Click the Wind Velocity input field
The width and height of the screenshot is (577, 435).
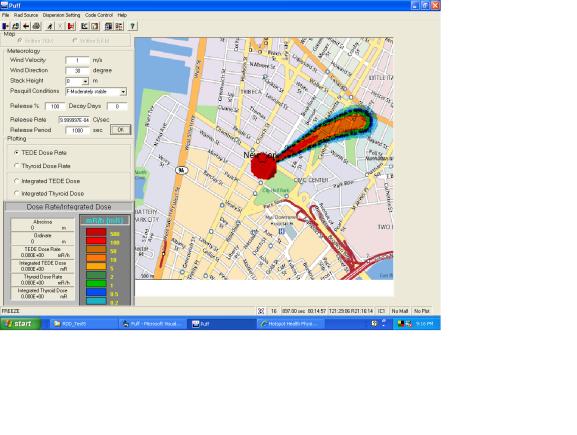[x=77, y=60]
